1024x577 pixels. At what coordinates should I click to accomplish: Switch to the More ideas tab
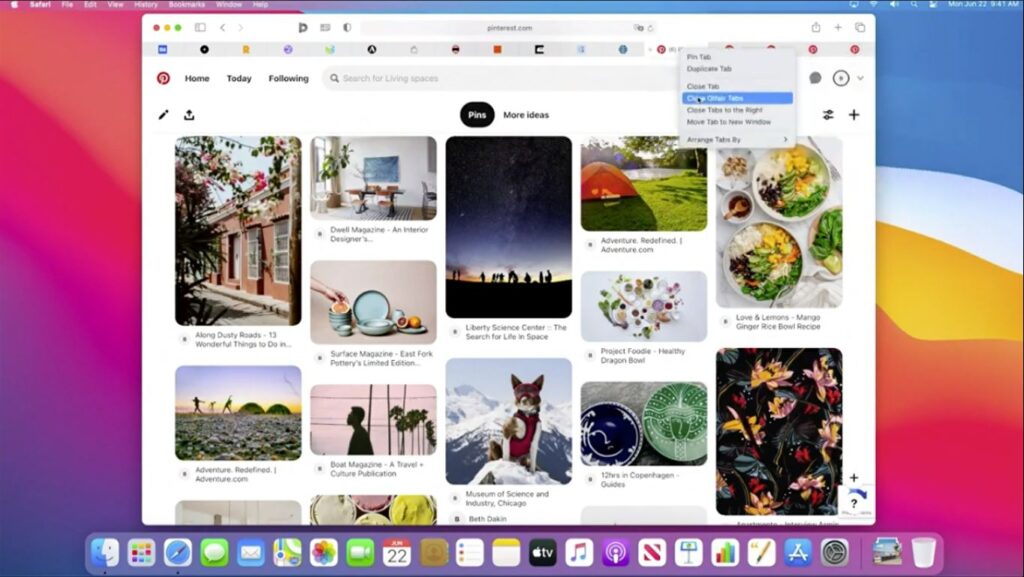point(526,115)
